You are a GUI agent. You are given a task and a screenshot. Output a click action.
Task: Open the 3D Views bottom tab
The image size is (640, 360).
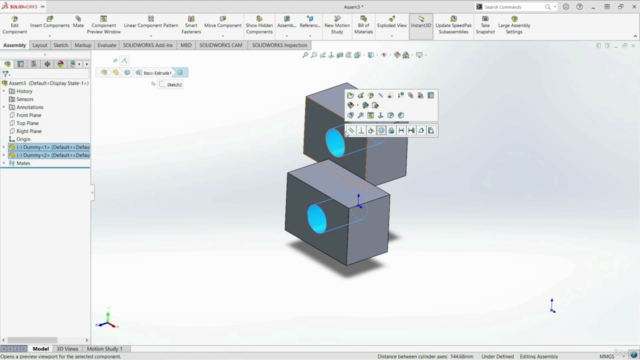pyautogui.click(x=67, y=349)
